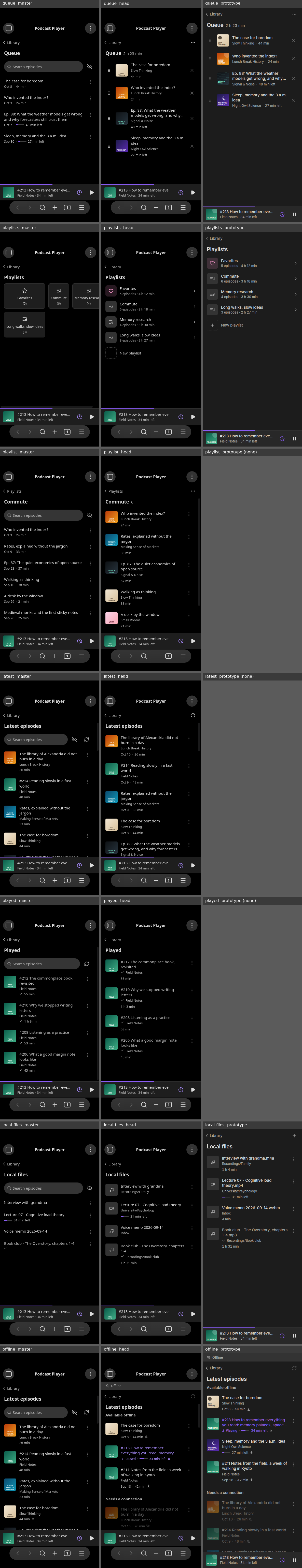This screenshot has width=302, height=1568.
Task: Open hamburger menu in playlists head browser toolbar
Action: (183, 432)
